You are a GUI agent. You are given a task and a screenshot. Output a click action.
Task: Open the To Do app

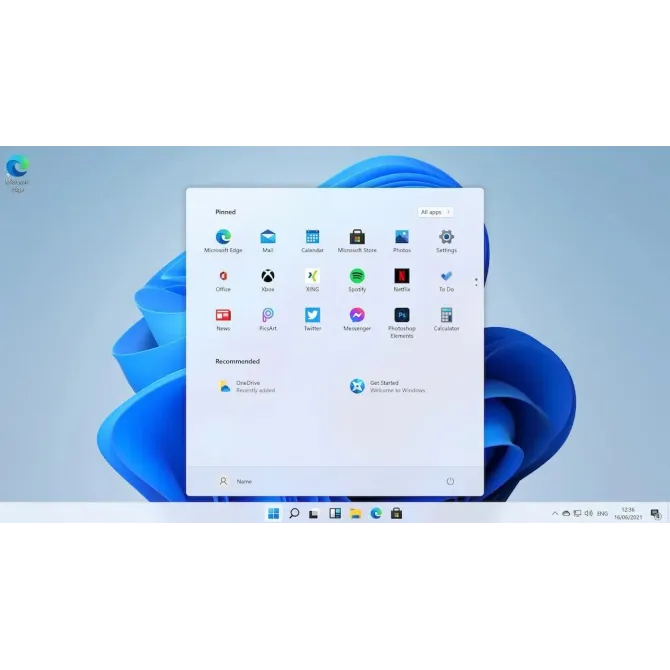(x=447, y=280)
